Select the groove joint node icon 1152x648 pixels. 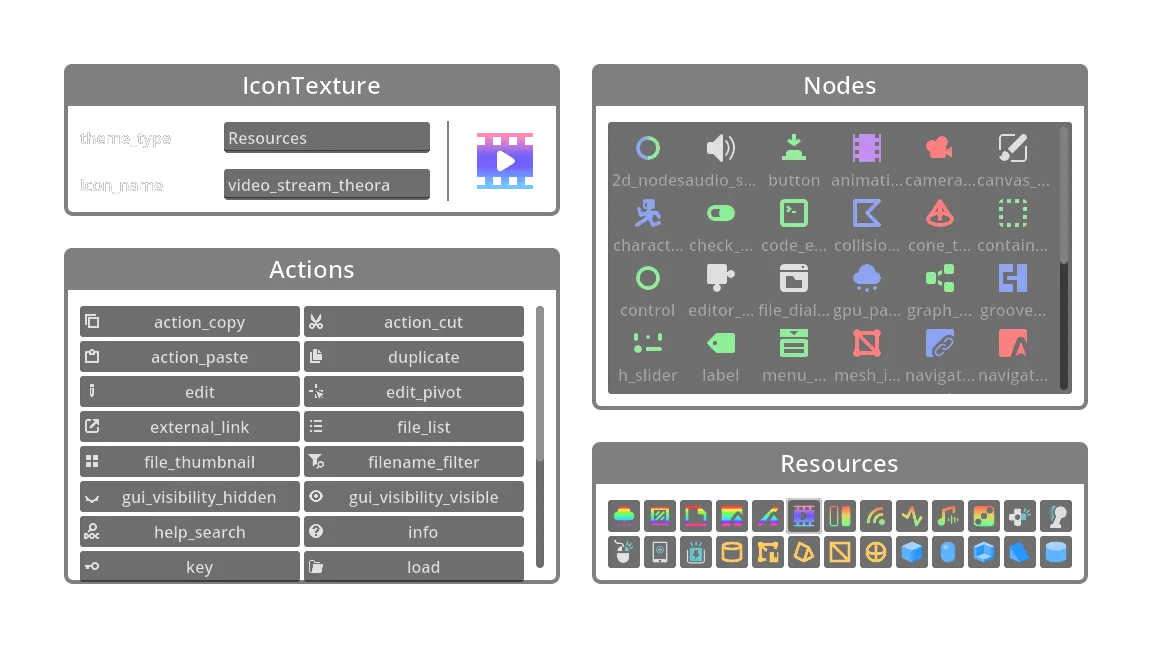click(x=1012, y=278)
